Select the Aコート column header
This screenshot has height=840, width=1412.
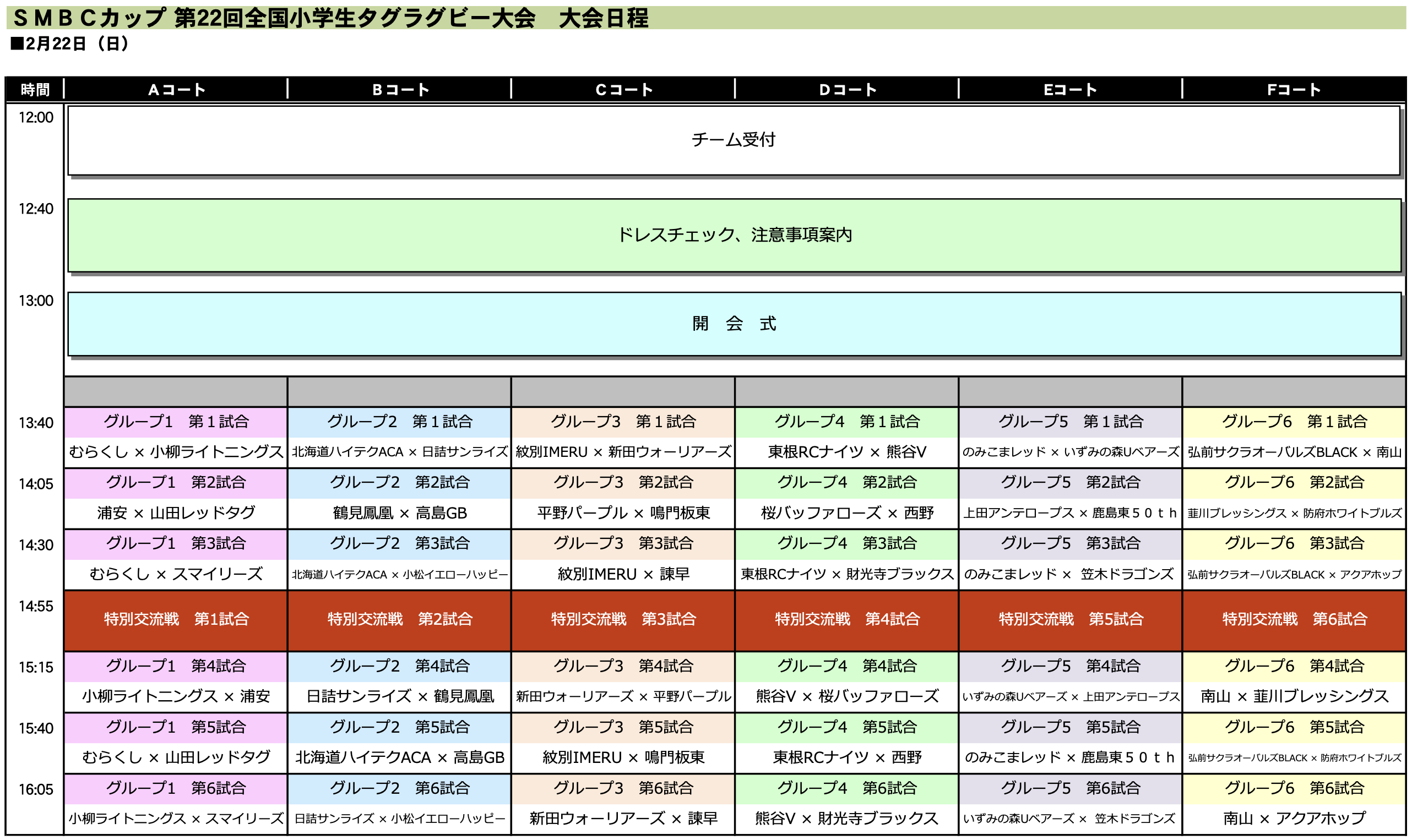pyautogui.click(x=176, y=89)
